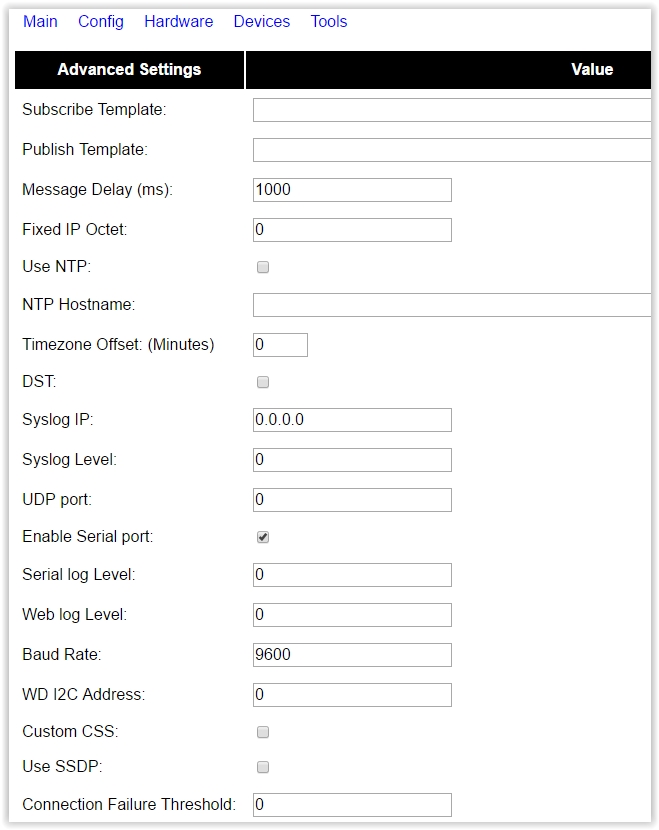Screen dimensions: 659x830
Task: Toggle the DST checkbox
Action: click(x=263, y=382)
